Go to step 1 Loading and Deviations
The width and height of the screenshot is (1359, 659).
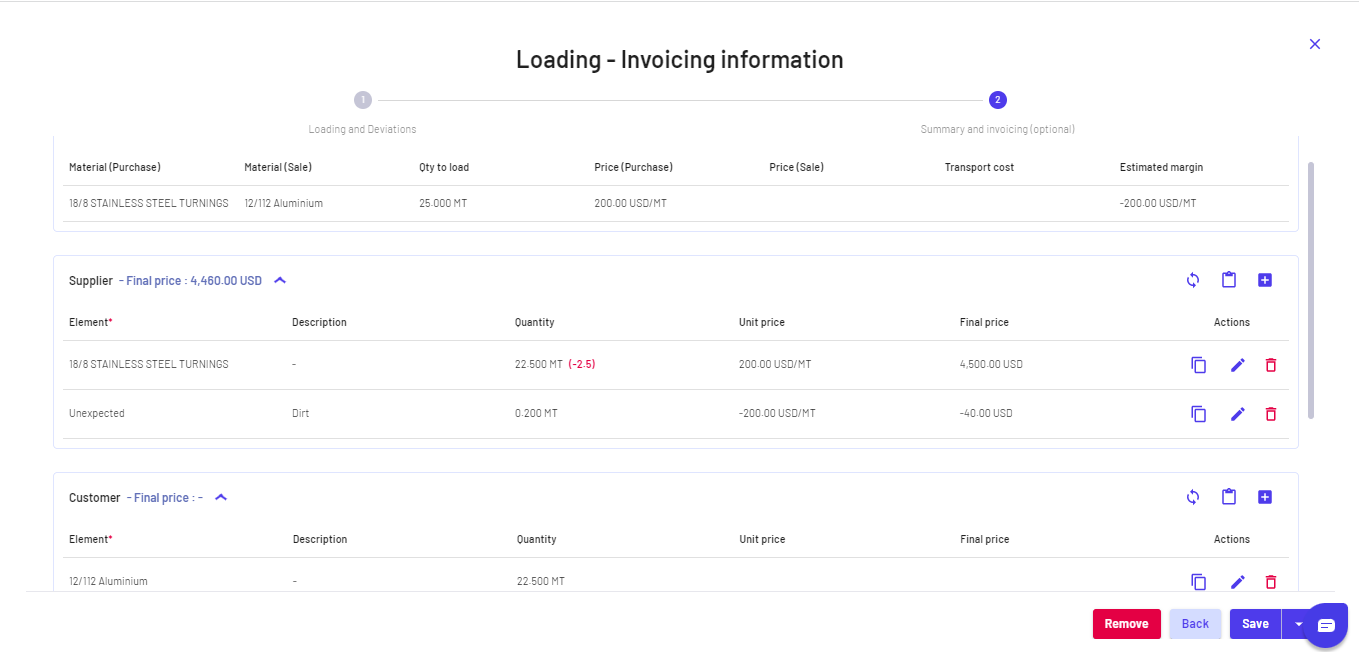tap(362, 100)
